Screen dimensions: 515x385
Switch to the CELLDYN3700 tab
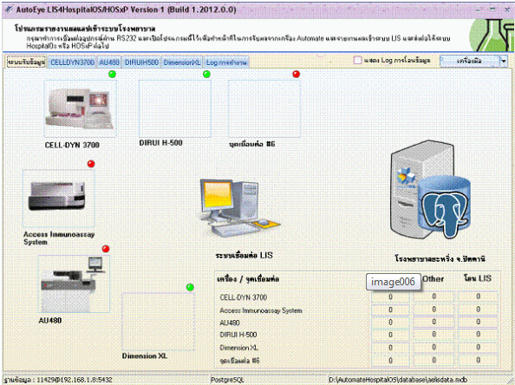pos(72,62)
